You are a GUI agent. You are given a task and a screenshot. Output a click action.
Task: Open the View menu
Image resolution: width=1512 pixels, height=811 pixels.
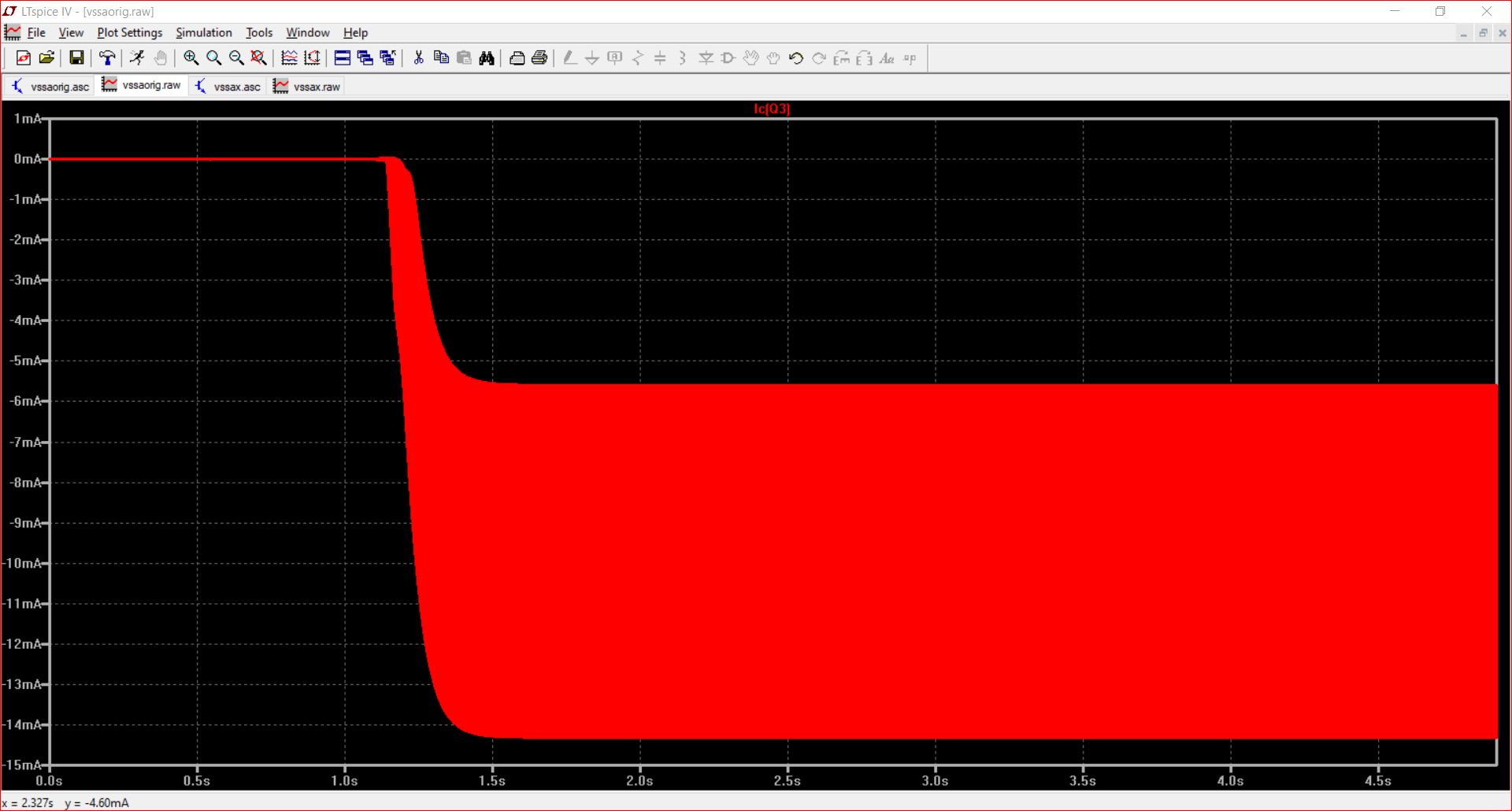(x=71, y=32)
